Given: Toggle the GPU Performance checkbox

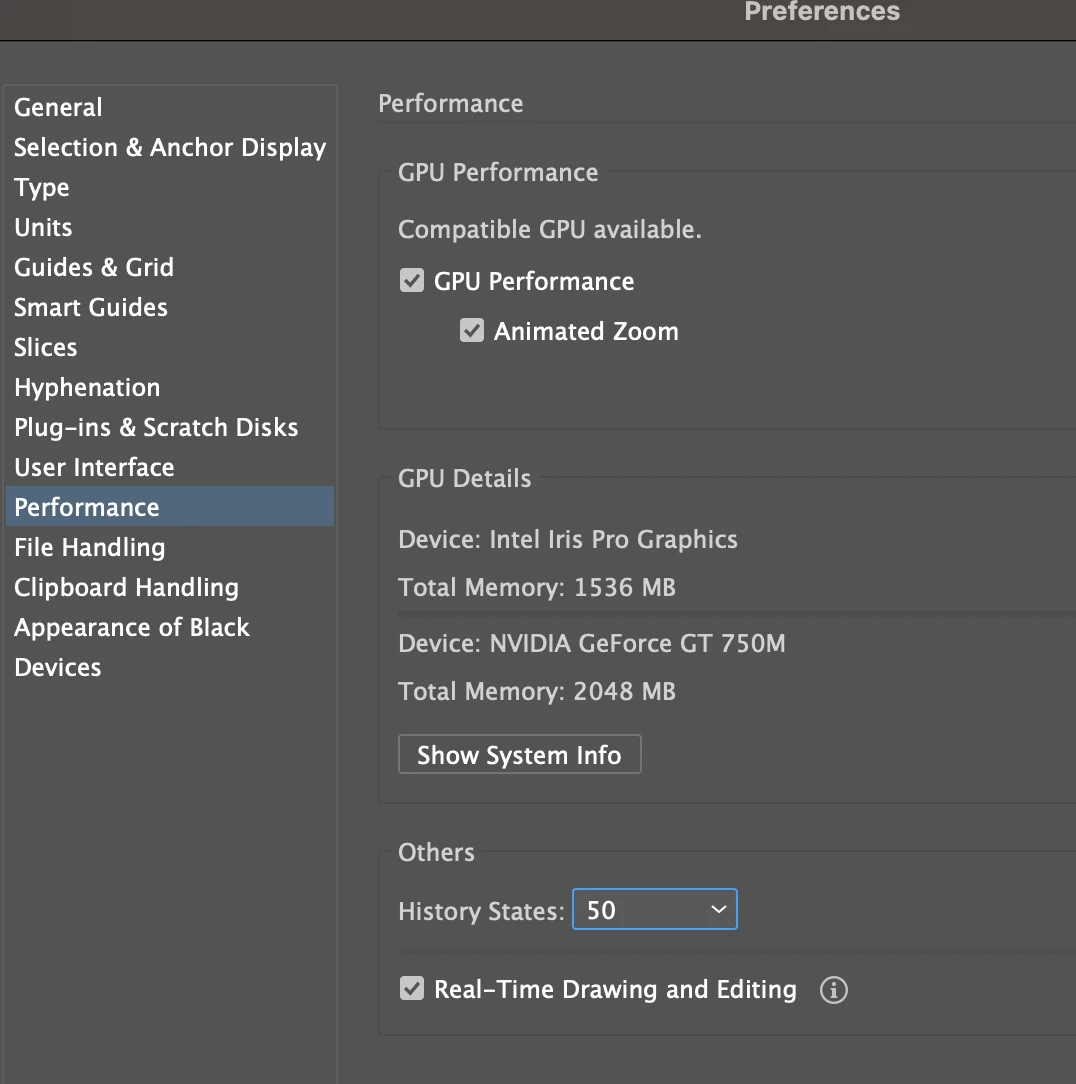Looking at the screenshot, I should [x=412, y=281].
